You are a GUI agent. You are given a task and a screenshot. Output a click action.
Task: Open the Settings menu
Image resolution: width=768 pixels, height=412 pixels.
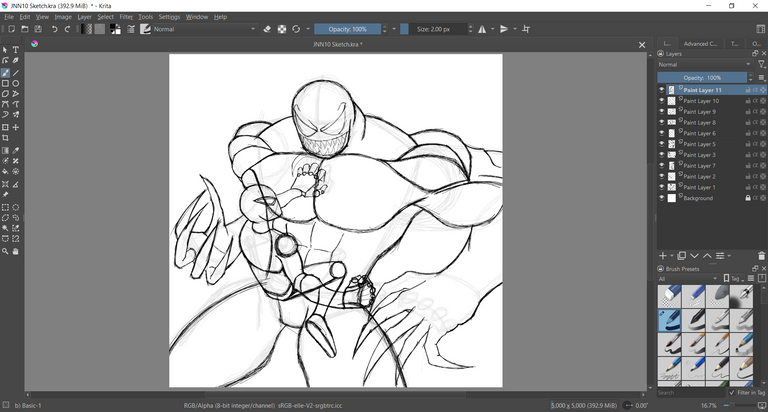tap(169, 17)
